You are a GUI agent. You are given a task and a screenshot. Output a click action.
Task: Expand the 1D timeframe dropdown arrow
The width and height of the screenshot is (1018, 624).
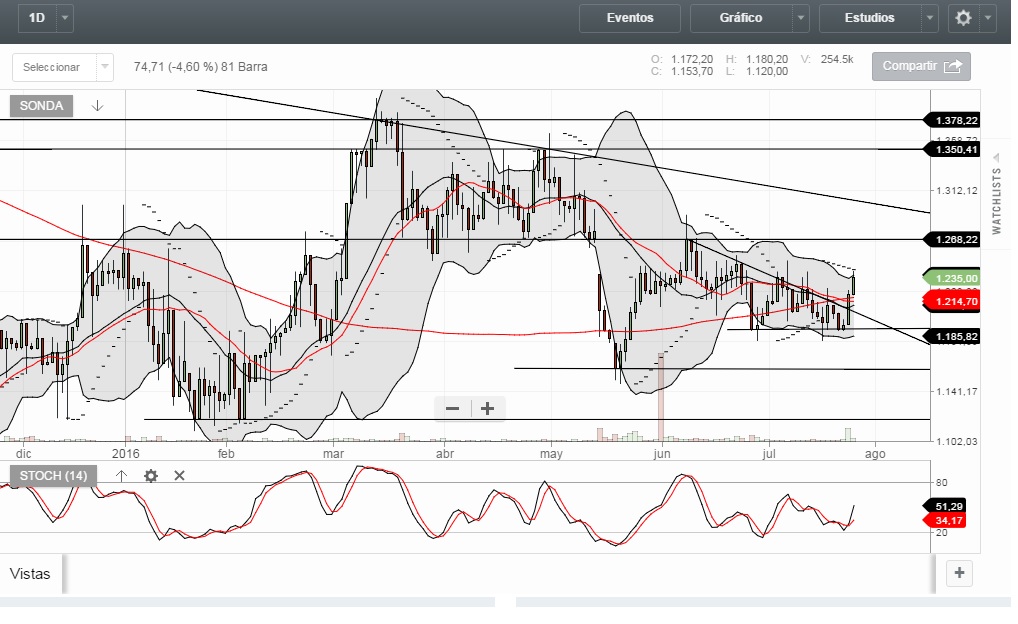65,18
